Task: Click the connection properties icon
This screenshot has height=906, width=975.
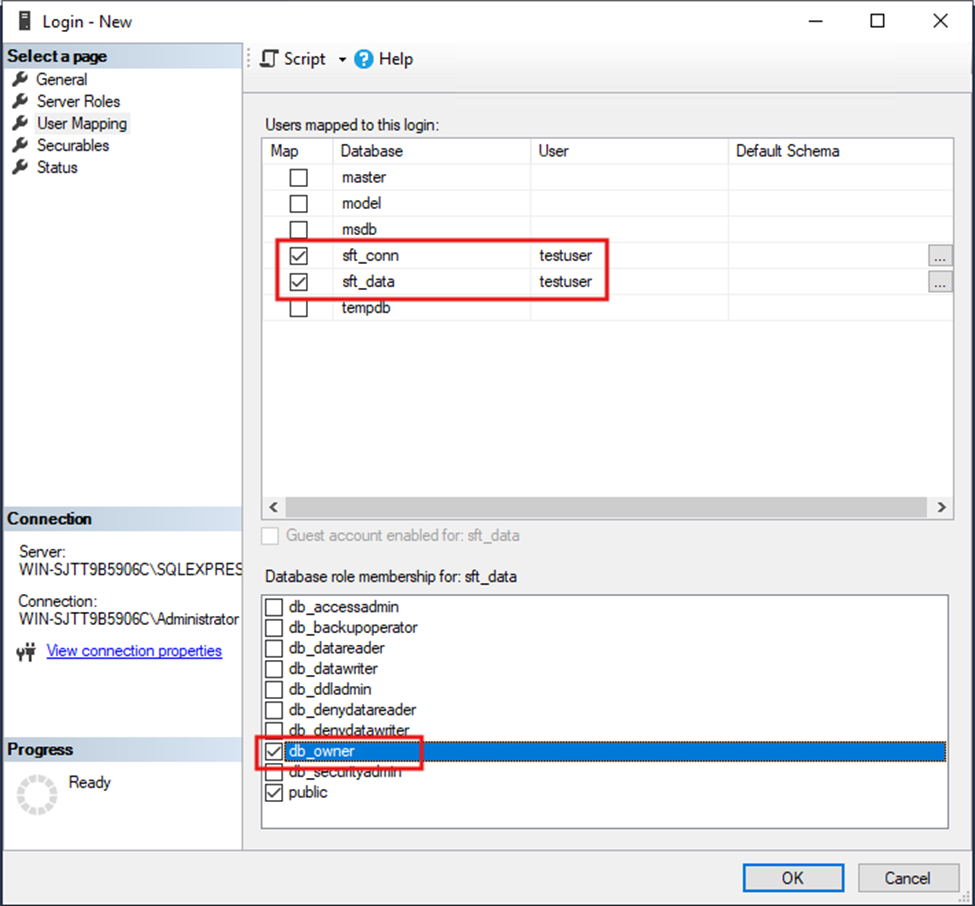Action: click(27, 652)
